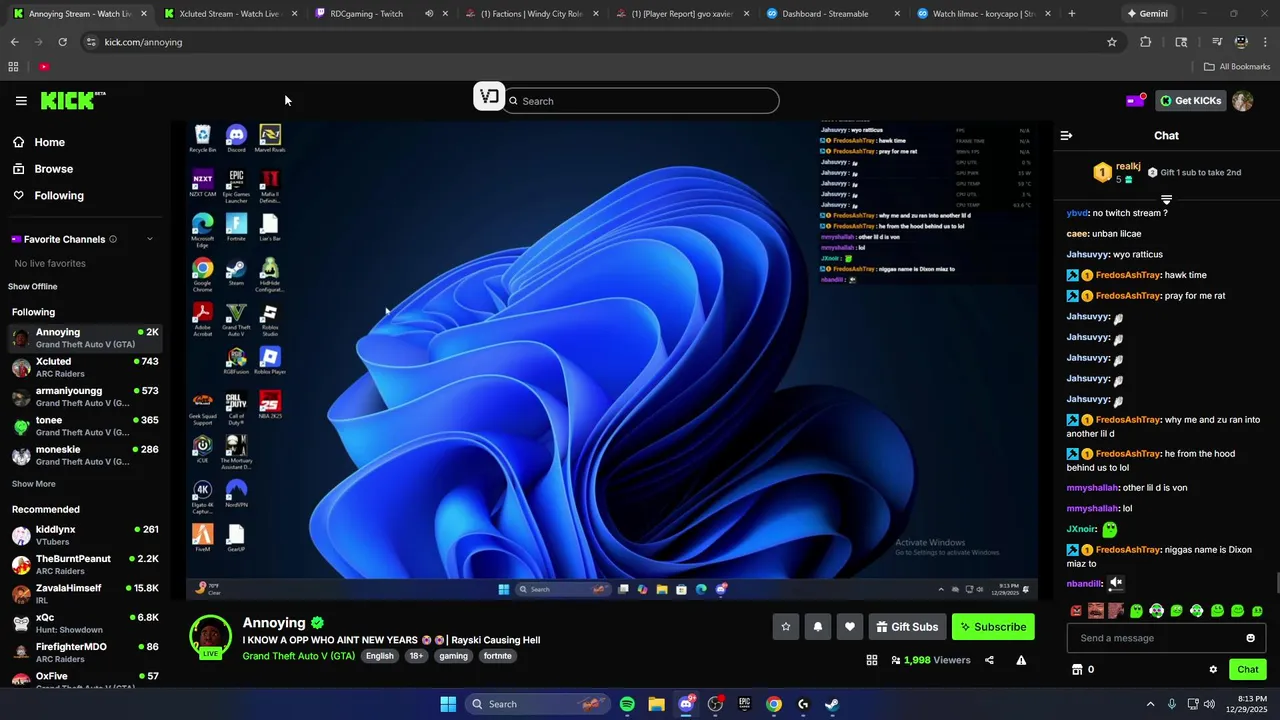1280x720 pixels.
Task: Open the emoji picker in message box
Action: pyautogui.click(x=1250, y=638)
